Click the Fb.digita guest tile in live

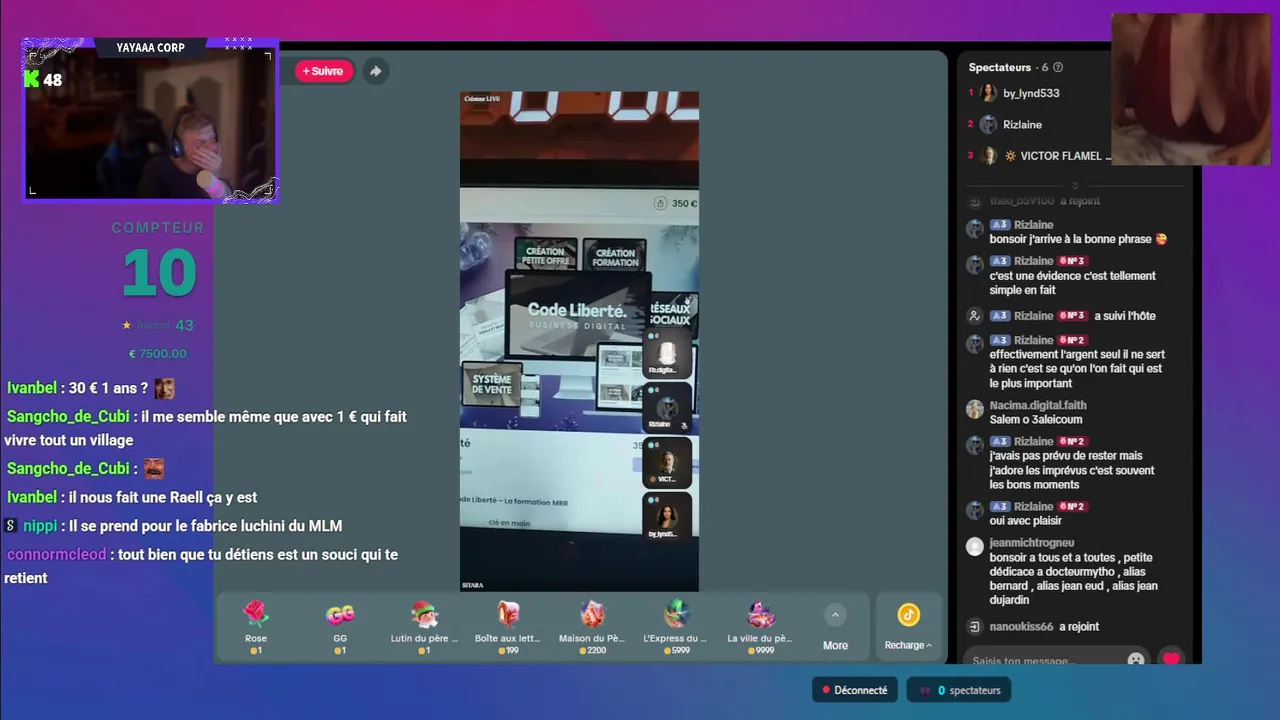click(x=667, y=353)
